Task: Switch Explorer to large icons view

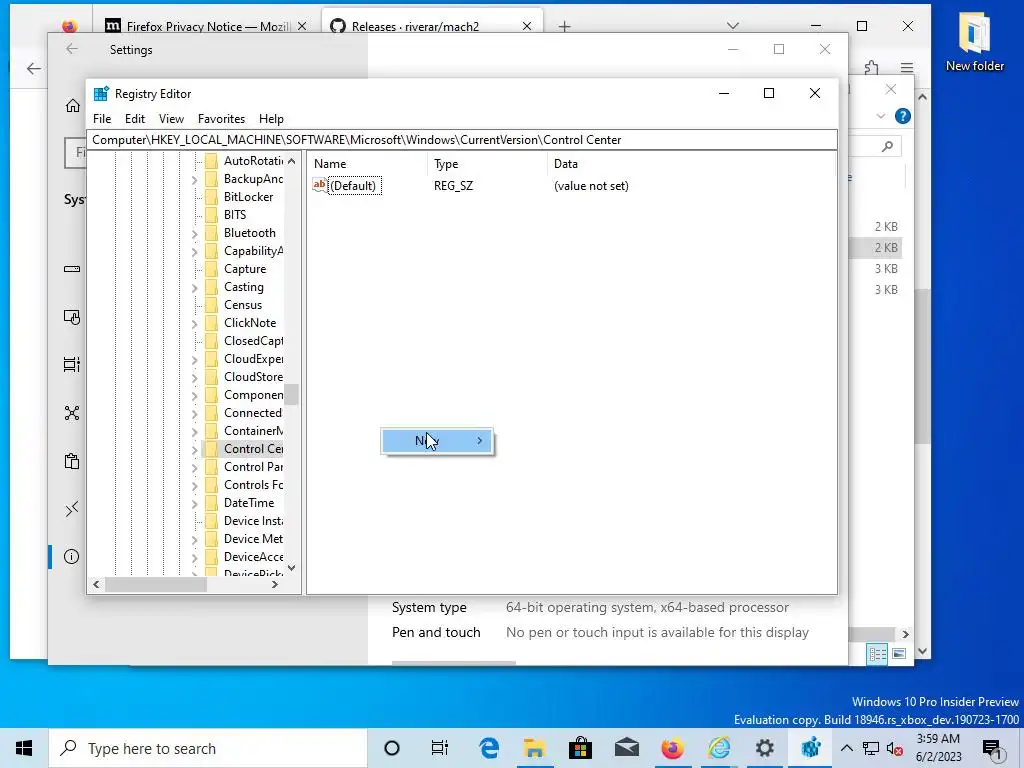Action: pyautogui.click(x=899, y=654)
